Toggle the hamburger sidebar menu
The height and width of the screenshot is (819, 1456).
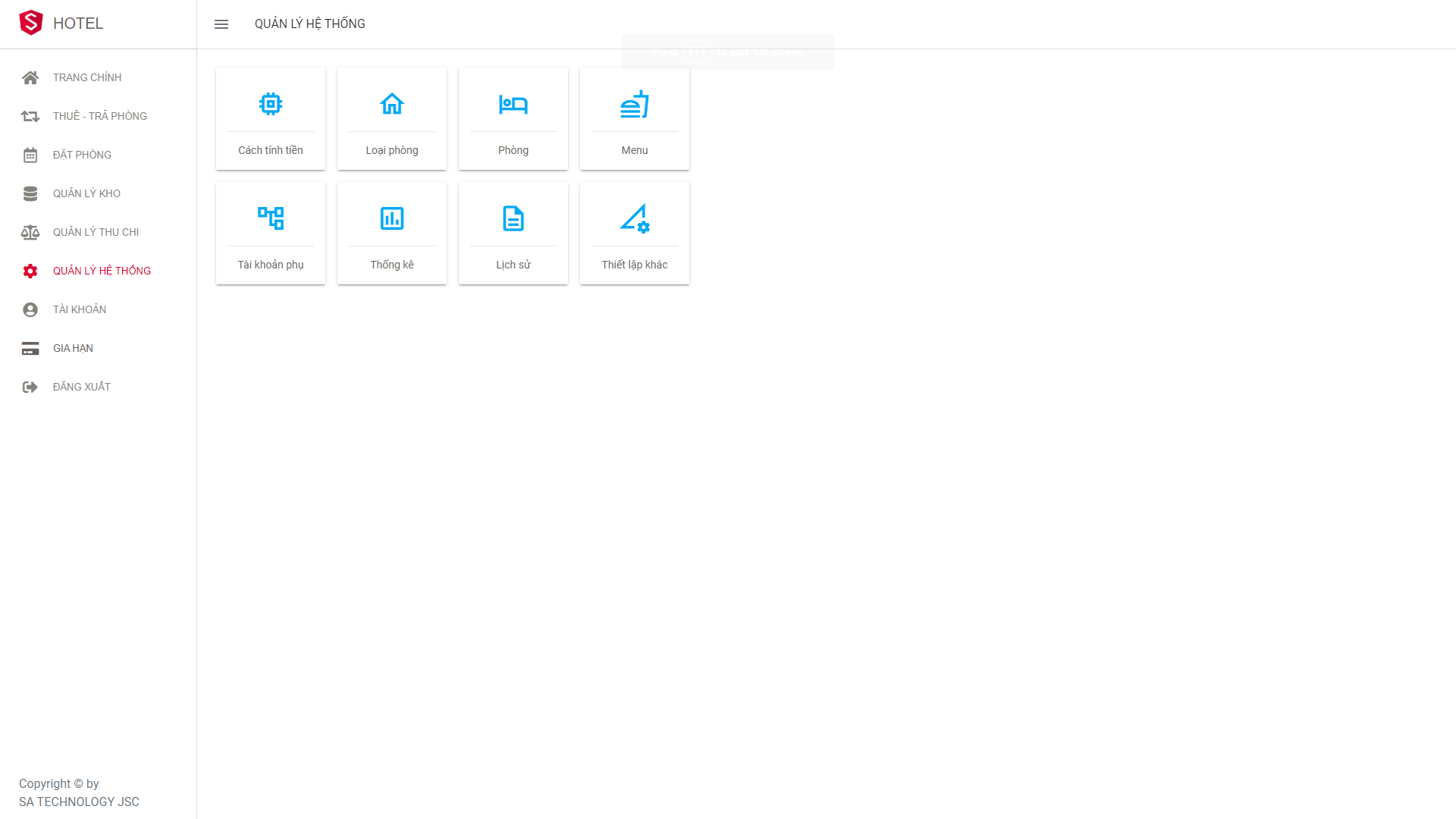221,24
